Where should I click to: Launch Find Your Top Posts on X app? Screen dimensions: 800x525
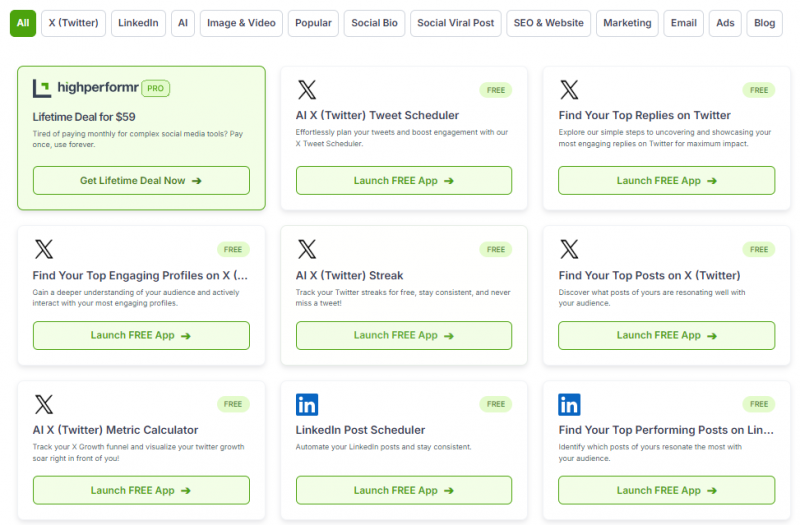tap(666, 336)
